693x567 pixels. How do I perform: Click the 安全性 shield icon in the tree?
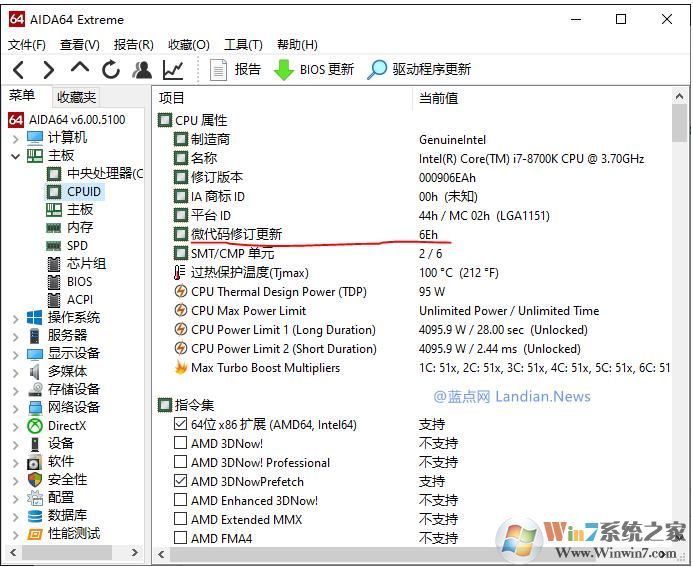click(34, 479)
